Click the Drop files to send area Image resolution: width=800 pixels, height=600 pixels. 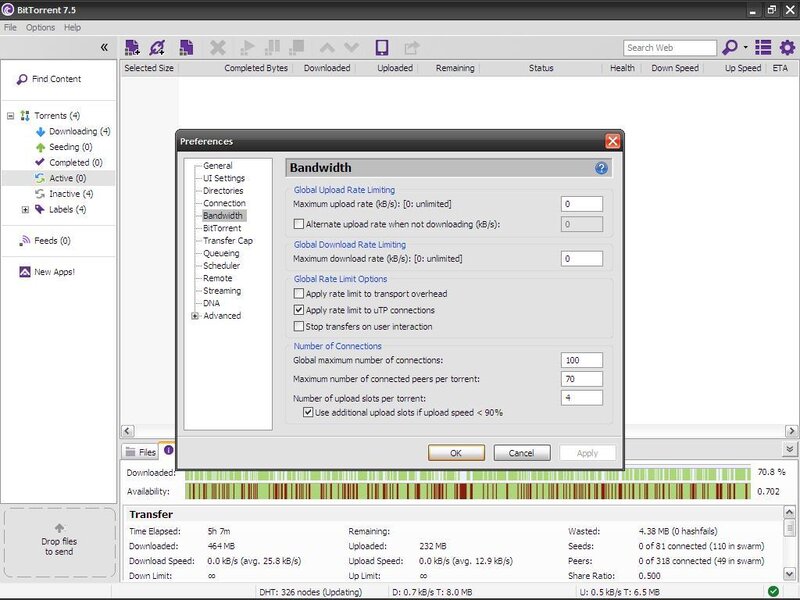point(59,542)
